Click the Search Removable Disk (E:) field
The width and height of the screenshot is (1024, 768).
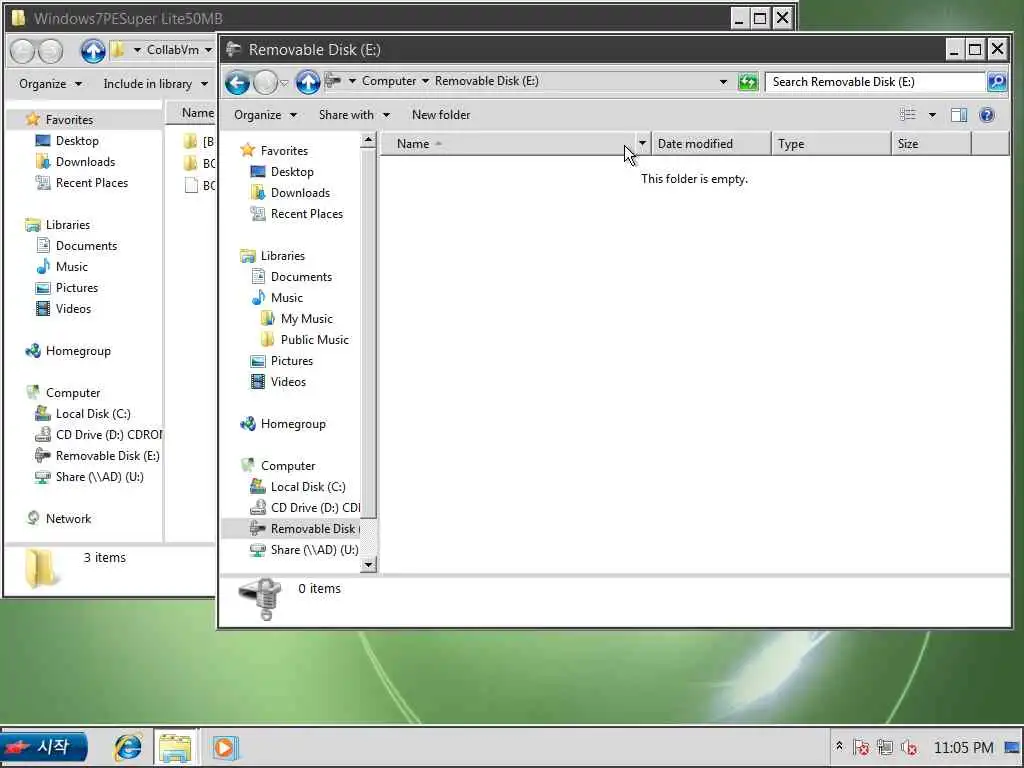pyautogui.click(x=875, y=82)
